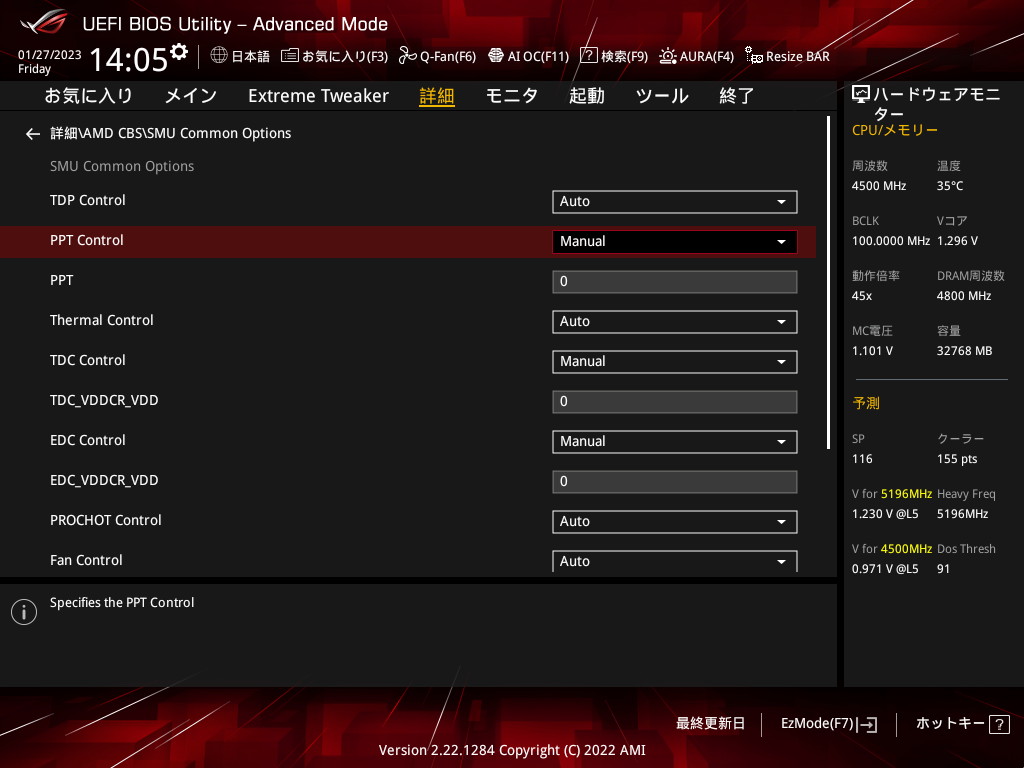
Task: Switch to お気に入り tab
Action: click(88, 96)
